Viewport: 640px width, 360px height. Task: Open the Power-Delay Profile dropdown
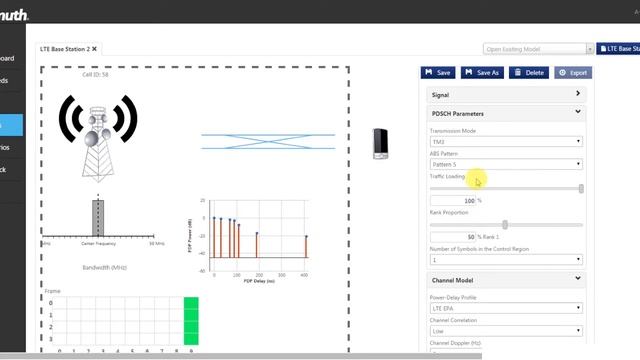(x=506, y=308)
